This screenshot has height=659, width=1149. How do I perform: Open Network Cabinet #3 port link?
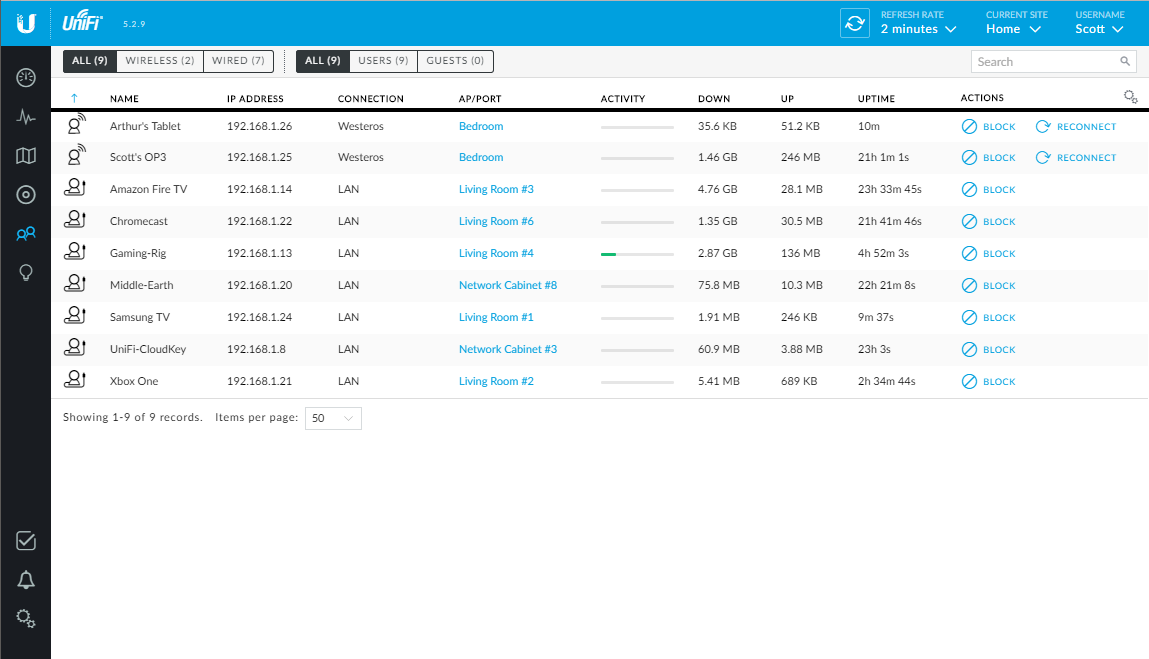[x=508, y=349]
